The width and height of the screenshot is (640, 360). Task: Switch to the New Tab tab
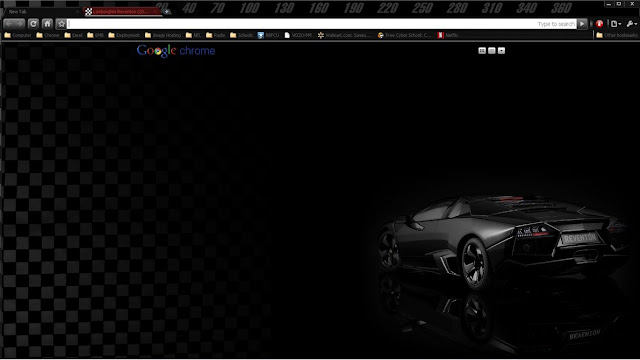(x=41, y=12)
